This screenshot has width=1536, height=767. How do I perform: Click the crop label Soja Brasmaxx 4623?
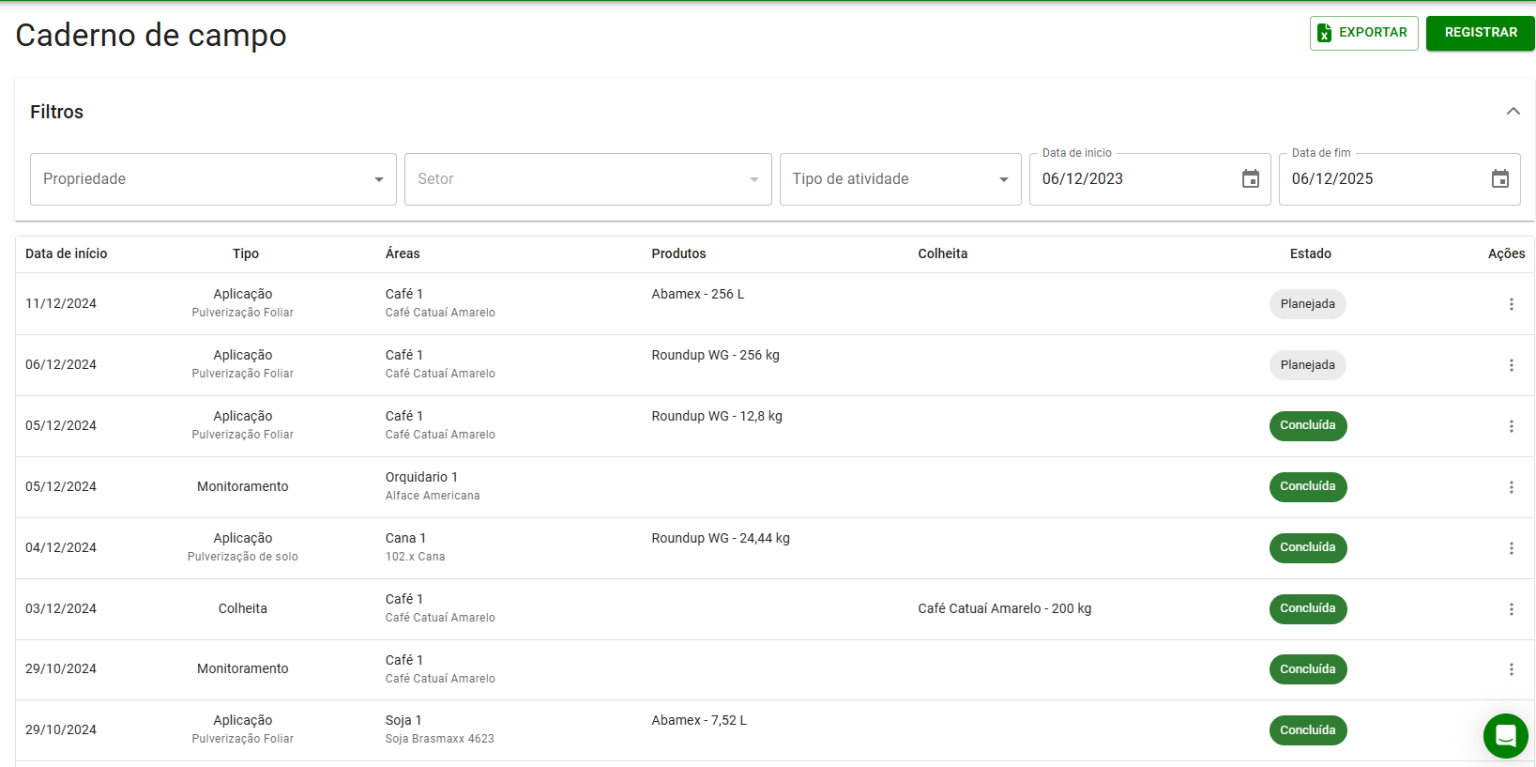pyautogui.click(x=440, y=739)
